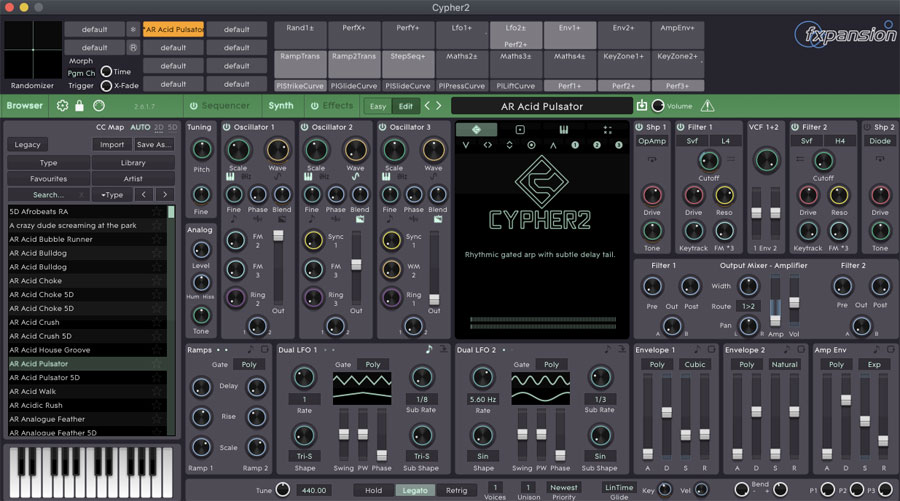
Task: Open the Envelope 1 Cubic curve dropdown
Action: (695, 364)
